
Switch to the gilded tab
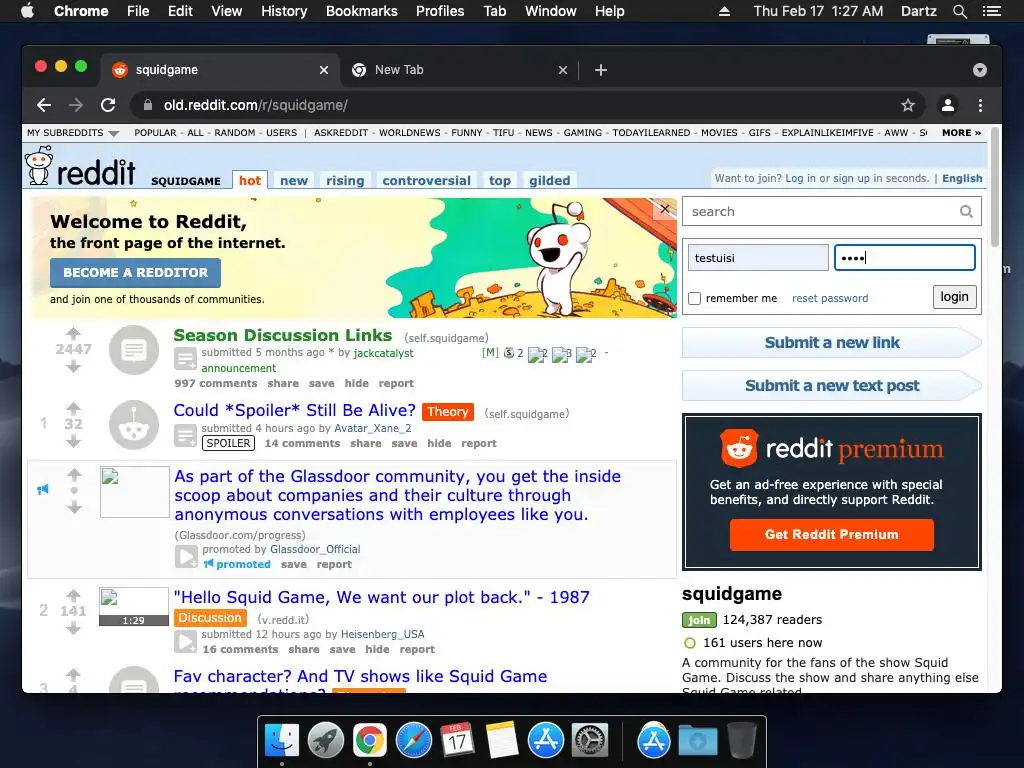(x=549, y=180)
